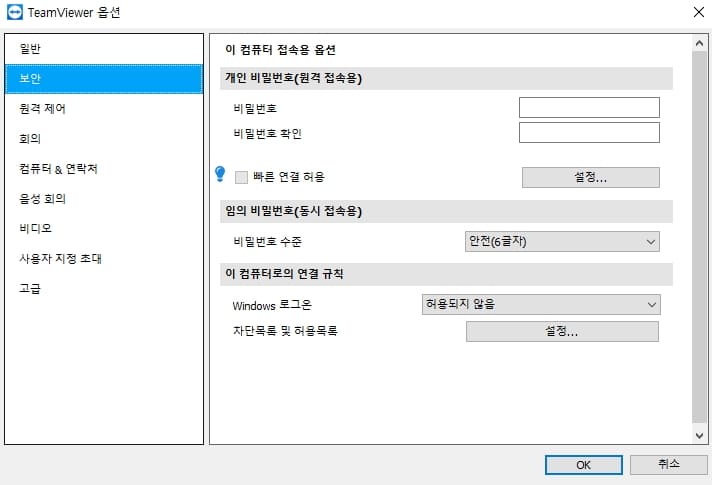Viewport: 712px width, 485px height.
Task: Click 설정... button for 빠른 연결 허용
Action: pos(590,177)
